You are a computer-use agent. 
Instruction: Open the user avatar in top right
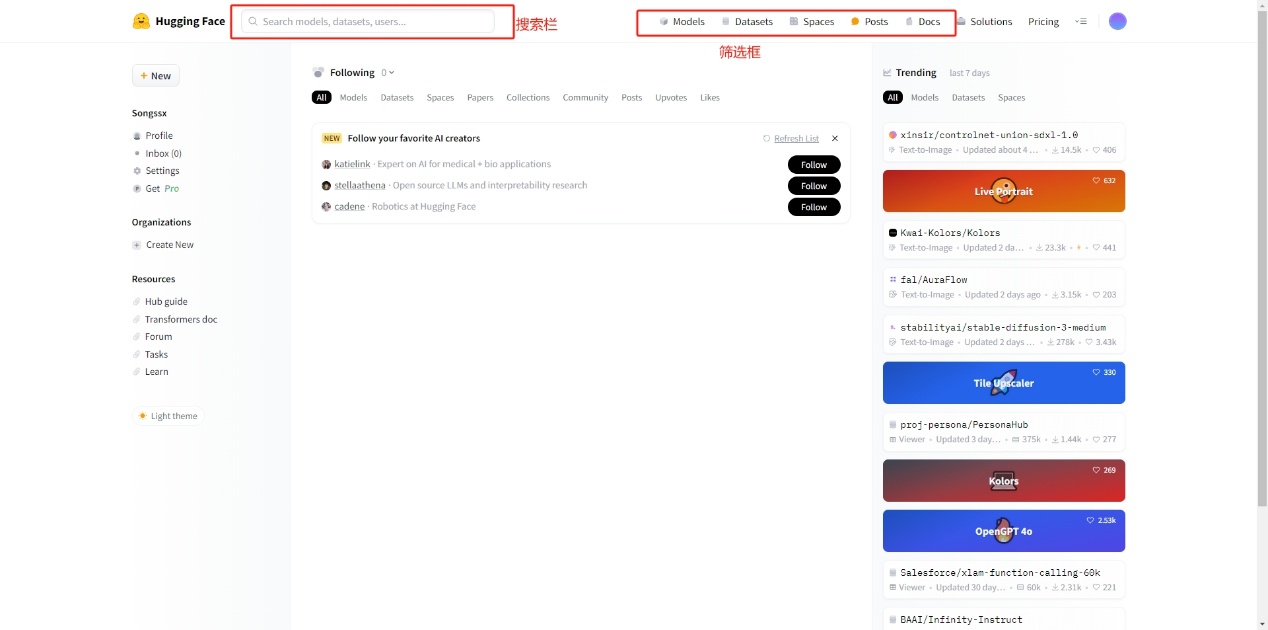pos(1117,21)
